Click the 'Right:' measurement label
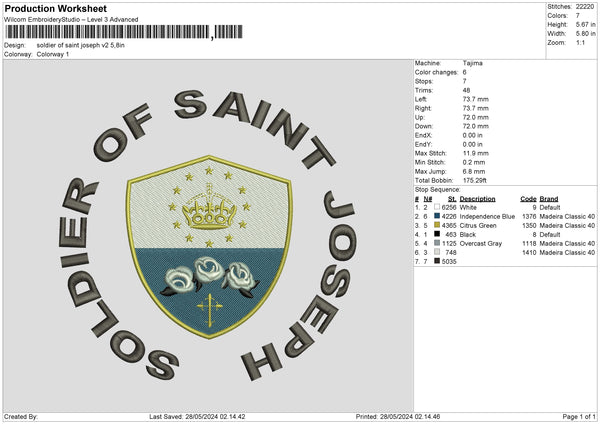Viewport: 600px width, 424px height. click(423, 108)
